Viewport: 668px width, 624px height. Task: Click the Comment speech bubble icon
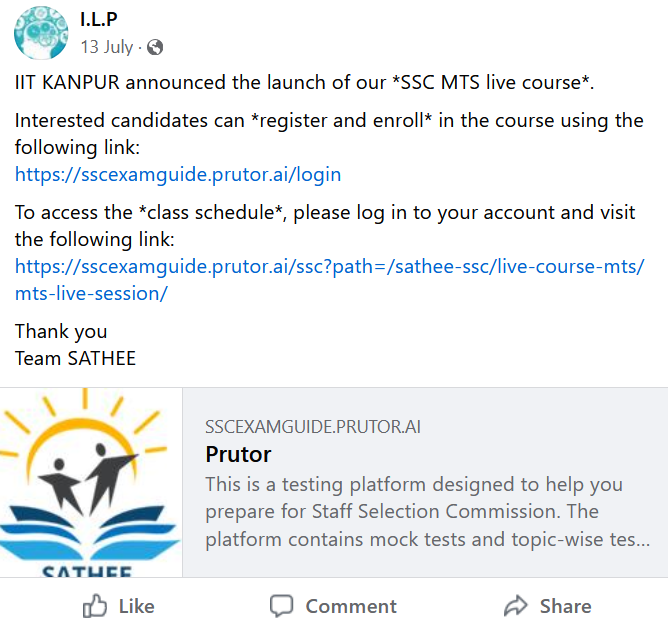(282, 606)
